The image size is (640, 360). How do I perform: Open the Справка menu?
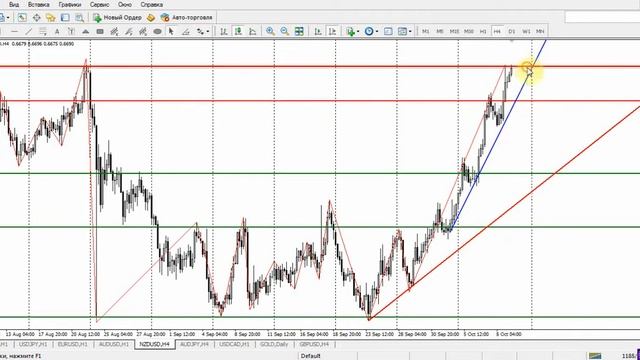click(151, 5)
